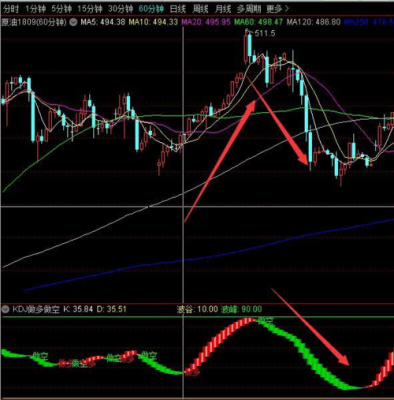Choose the 15分钟 chart period
The height and width of the screenshot is (400, 394).
89,9
